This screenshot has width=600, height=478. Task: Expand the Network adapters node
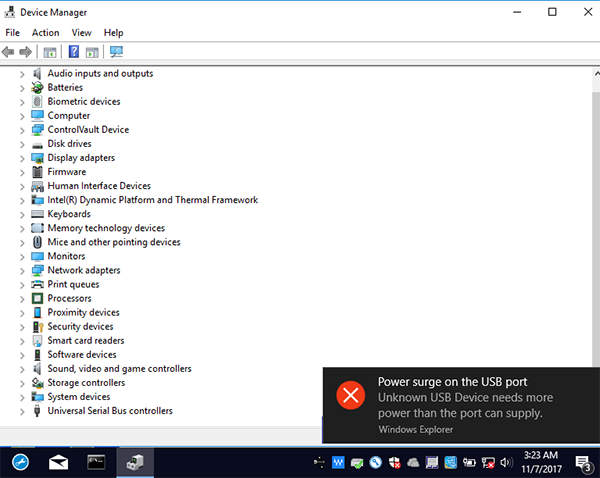[x=22, y=270]
